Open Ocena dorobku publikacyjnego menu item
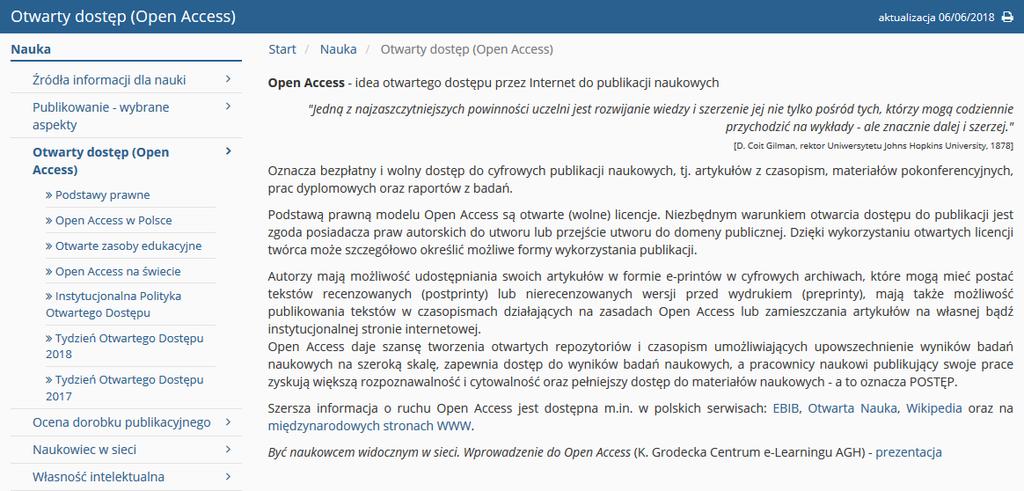Screen dimensions: 1024x491 (121, 422)
